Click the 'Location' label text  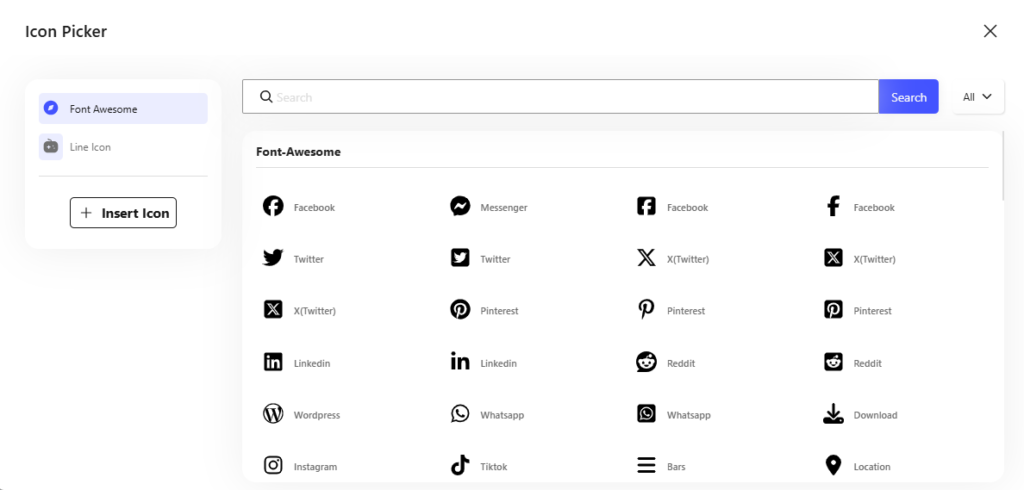[872, 466]
